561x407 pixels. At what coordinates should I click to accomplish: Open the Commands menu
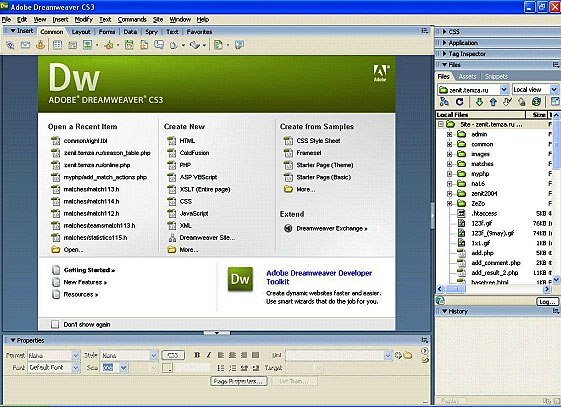pyautogui.click(x=132, y=20)
